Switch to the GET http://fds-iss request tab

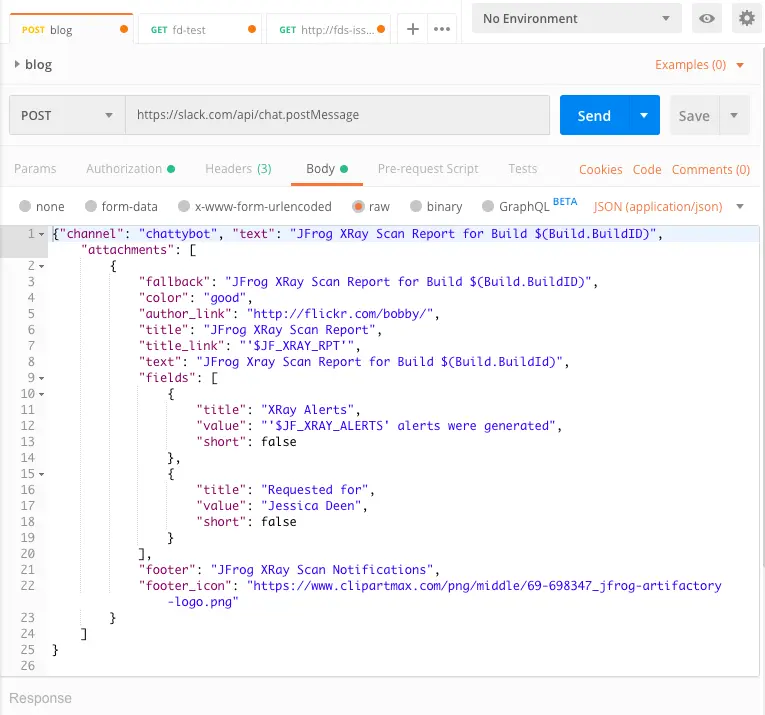[328, 30]
